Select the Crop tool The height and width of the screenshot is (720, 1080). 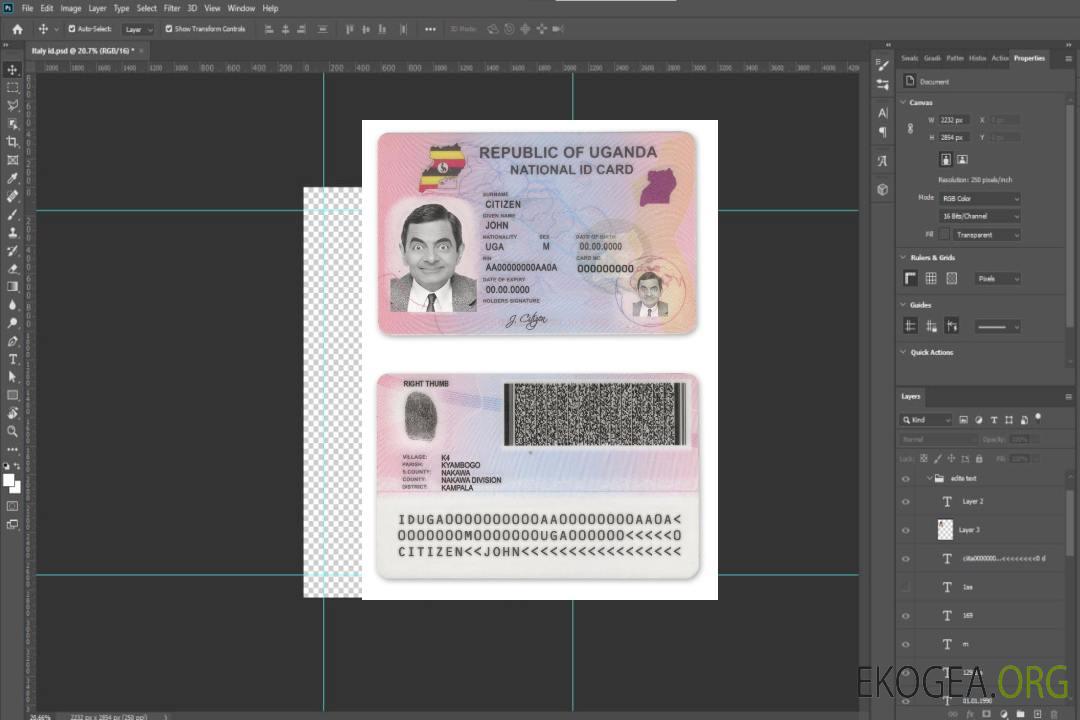coord(12,142)
